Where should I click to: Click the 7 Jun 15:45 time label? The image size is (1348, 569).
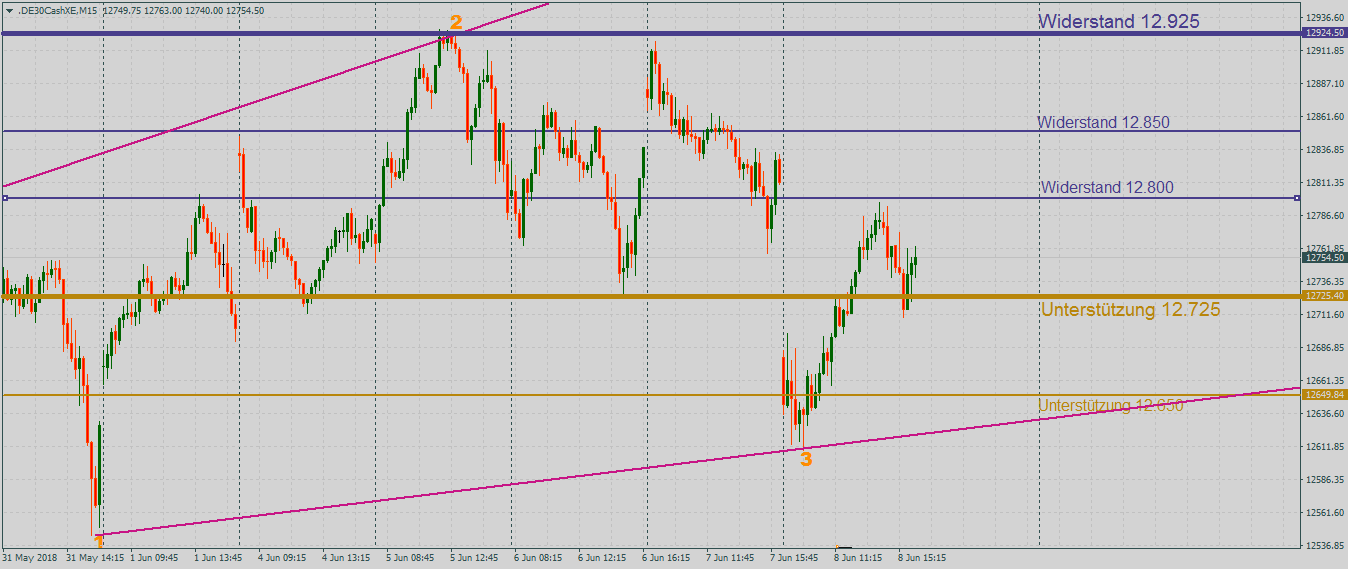click(795, 557)
